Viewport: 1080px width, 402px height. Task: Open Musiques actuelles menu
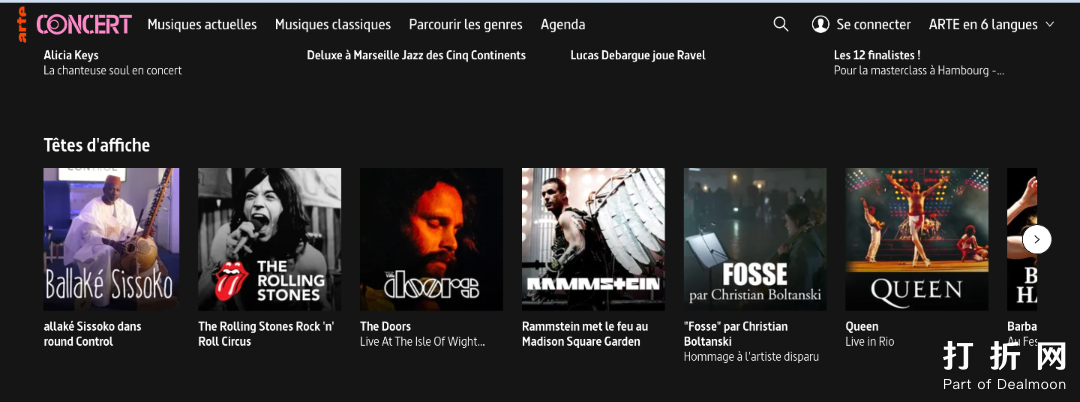pyautogui.click(x=202, y=24)
